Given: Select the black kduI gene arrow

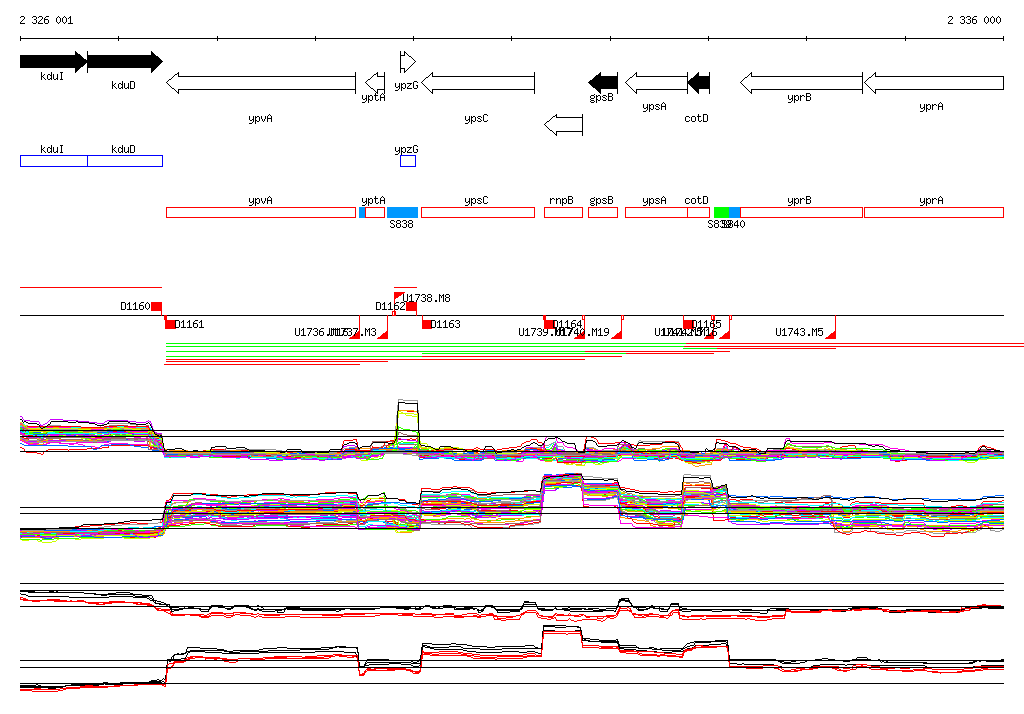Looking at the screenshot, I should 53,61.
